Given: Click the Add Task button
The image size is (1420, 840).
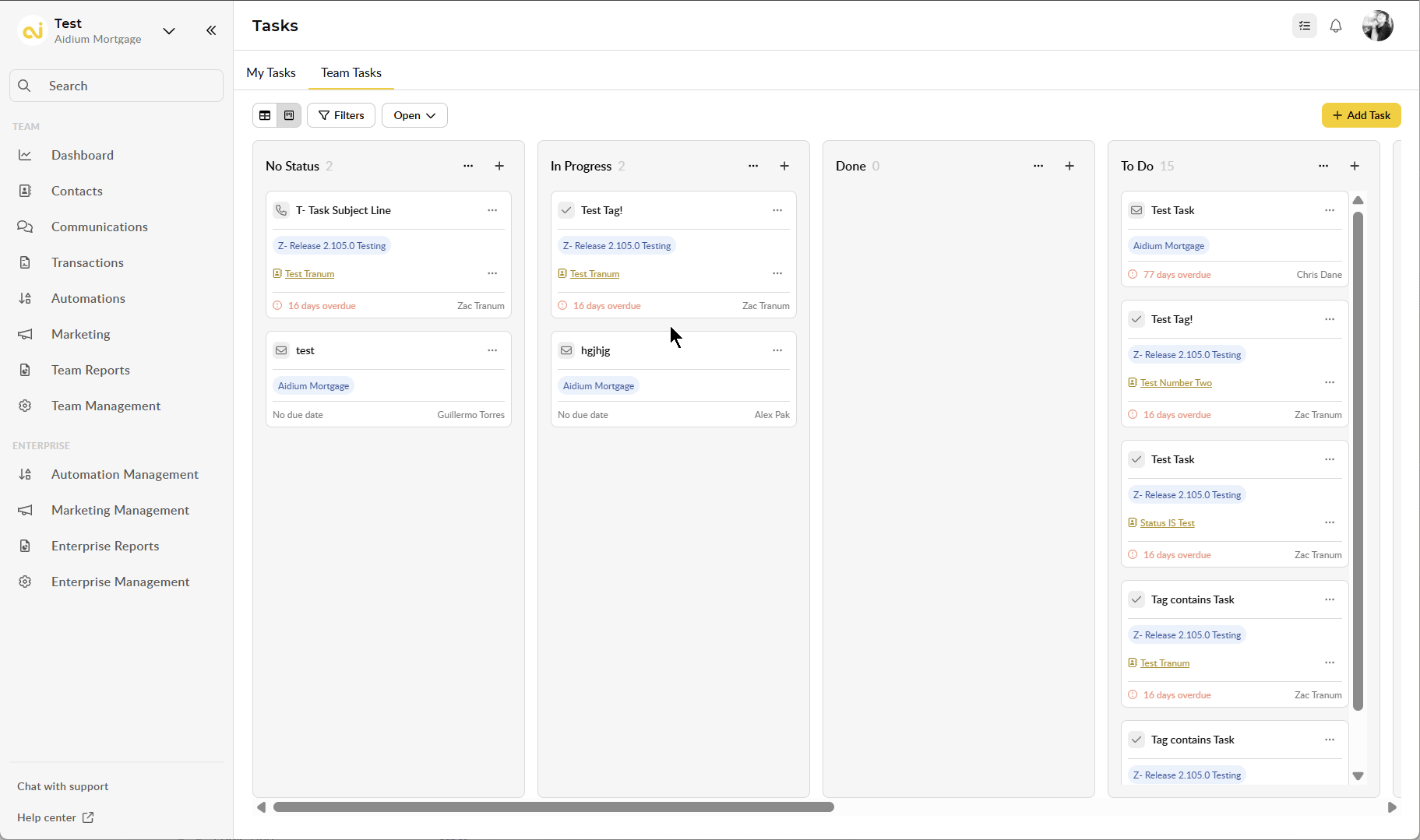Looking at the screenshot, I should tap(1361, 115).
